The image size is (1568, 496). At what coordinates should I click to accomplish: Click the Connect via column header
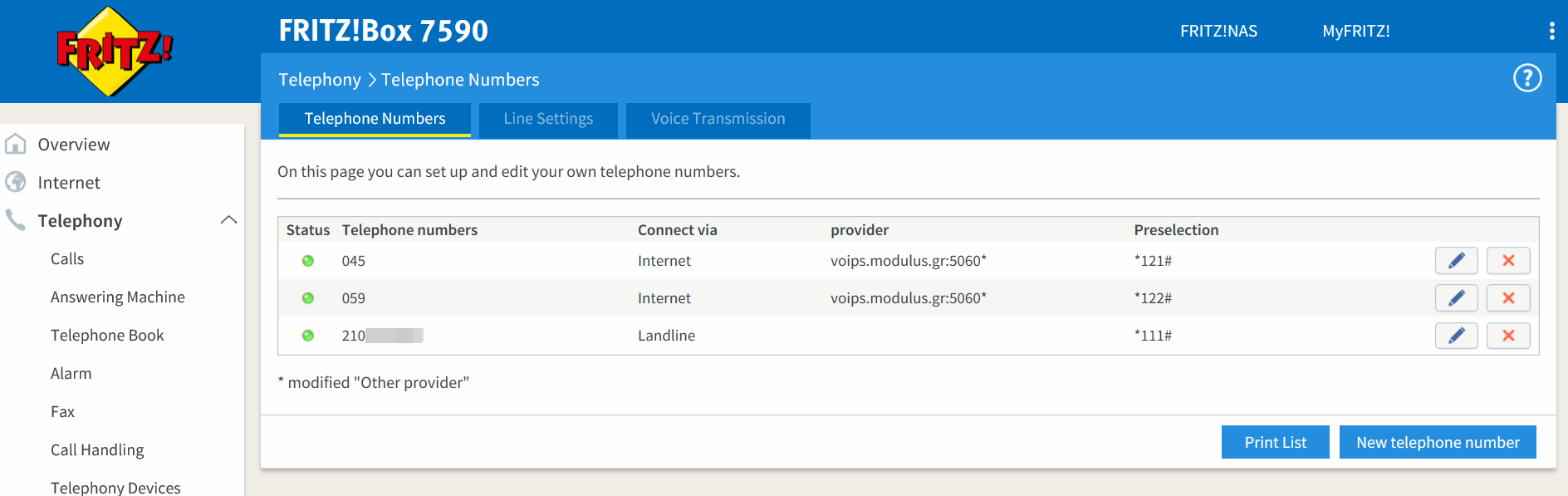coord(677,230)
